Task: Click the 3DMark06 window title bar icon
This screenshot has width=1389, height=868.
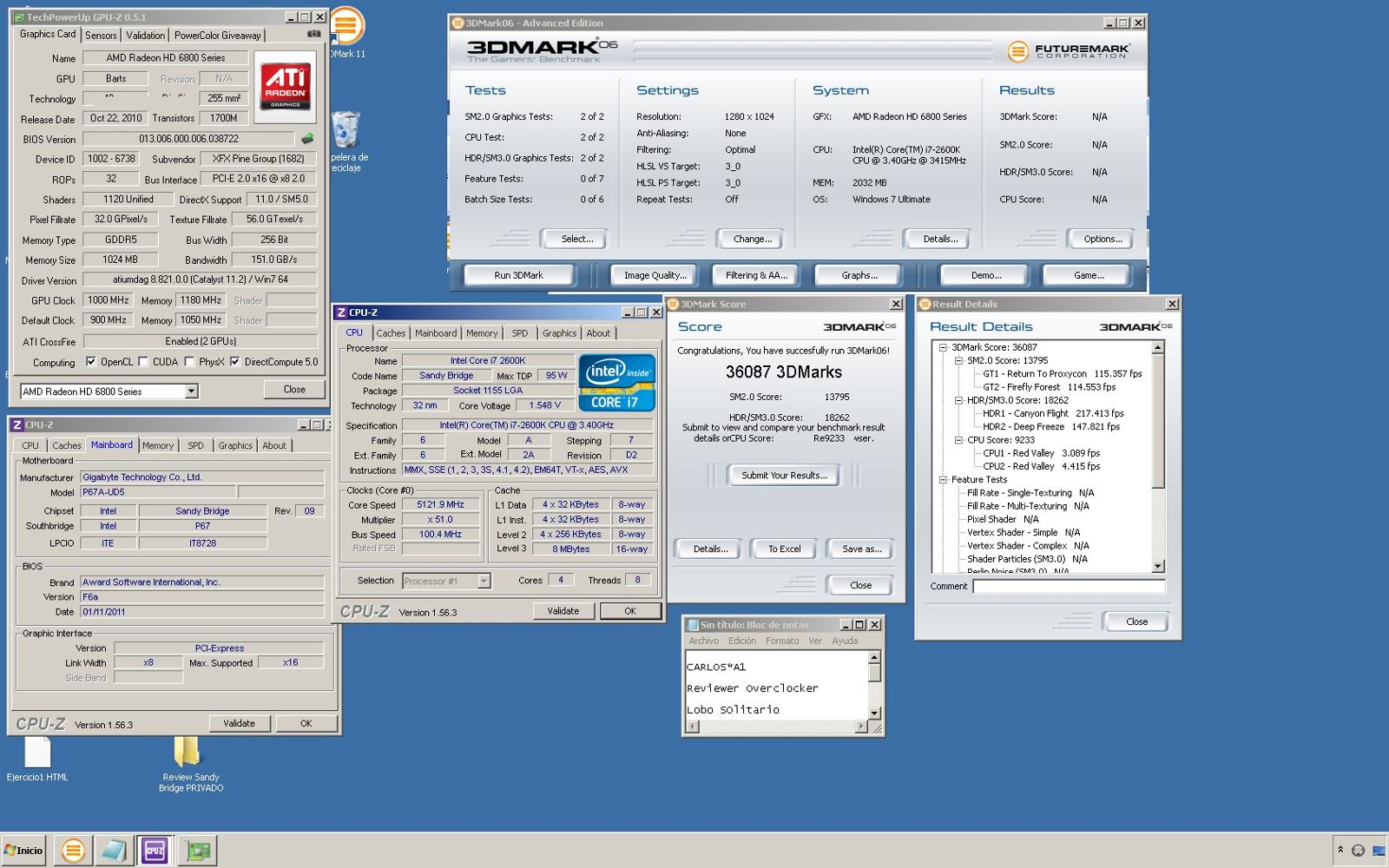Action: (x=458, y=23)
